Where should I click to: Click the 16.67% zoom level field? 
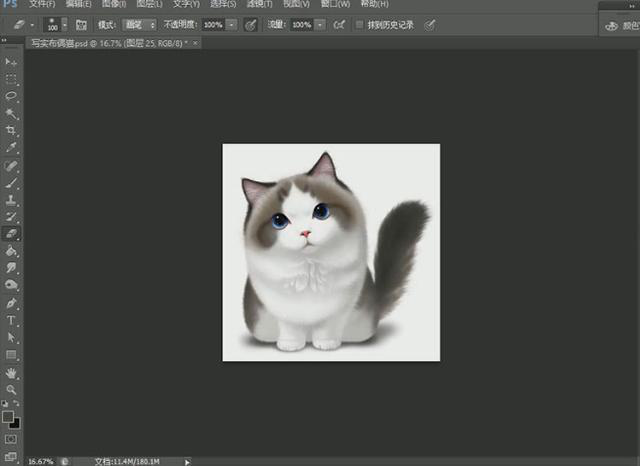(x=40, y=461)
